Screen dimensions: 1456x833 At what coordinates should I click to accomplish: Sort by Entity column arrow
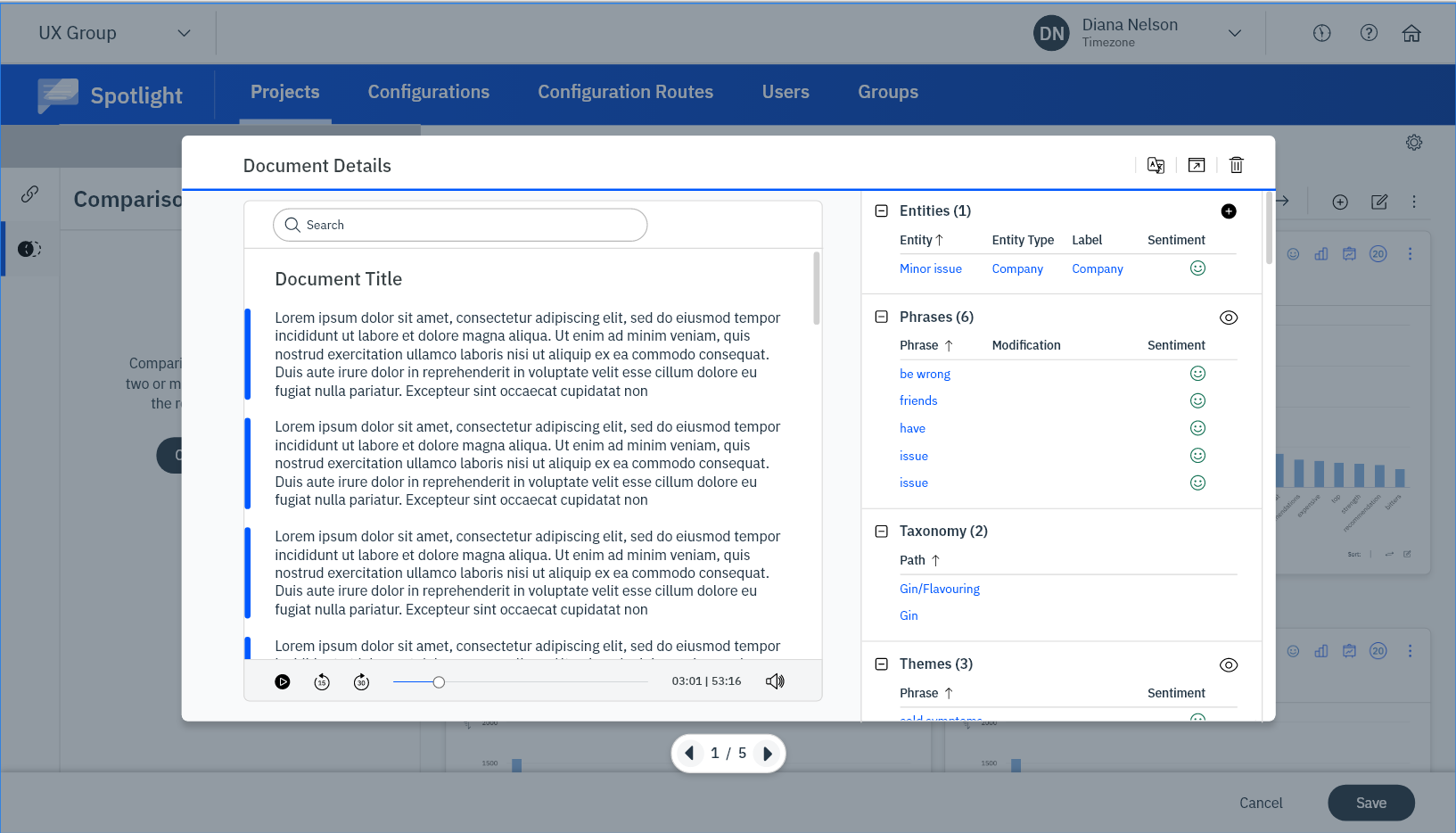click(x=939, y=240)
